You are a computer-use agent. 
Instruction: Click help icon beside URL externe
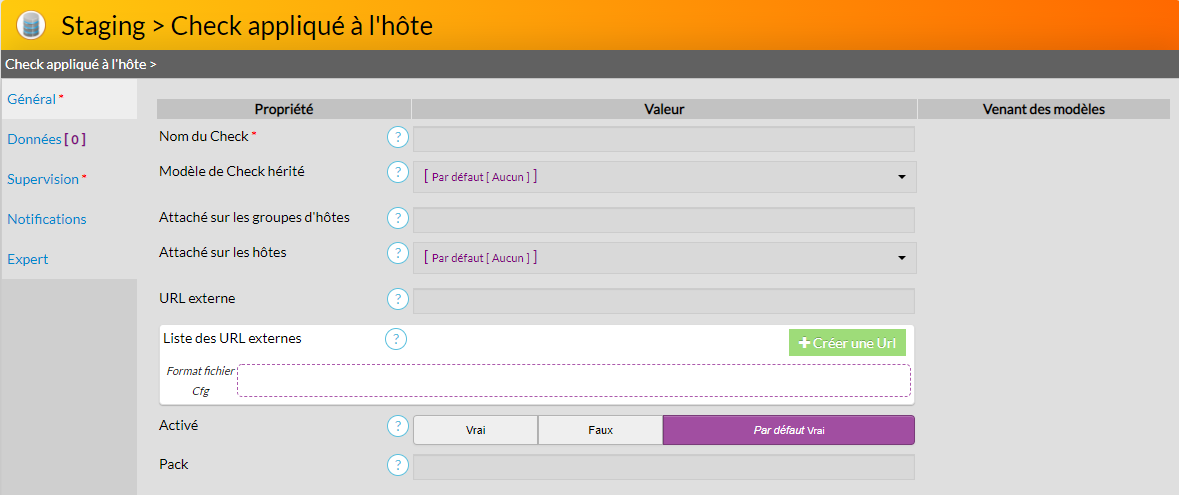pyautogui.click(x=397, y=299)
